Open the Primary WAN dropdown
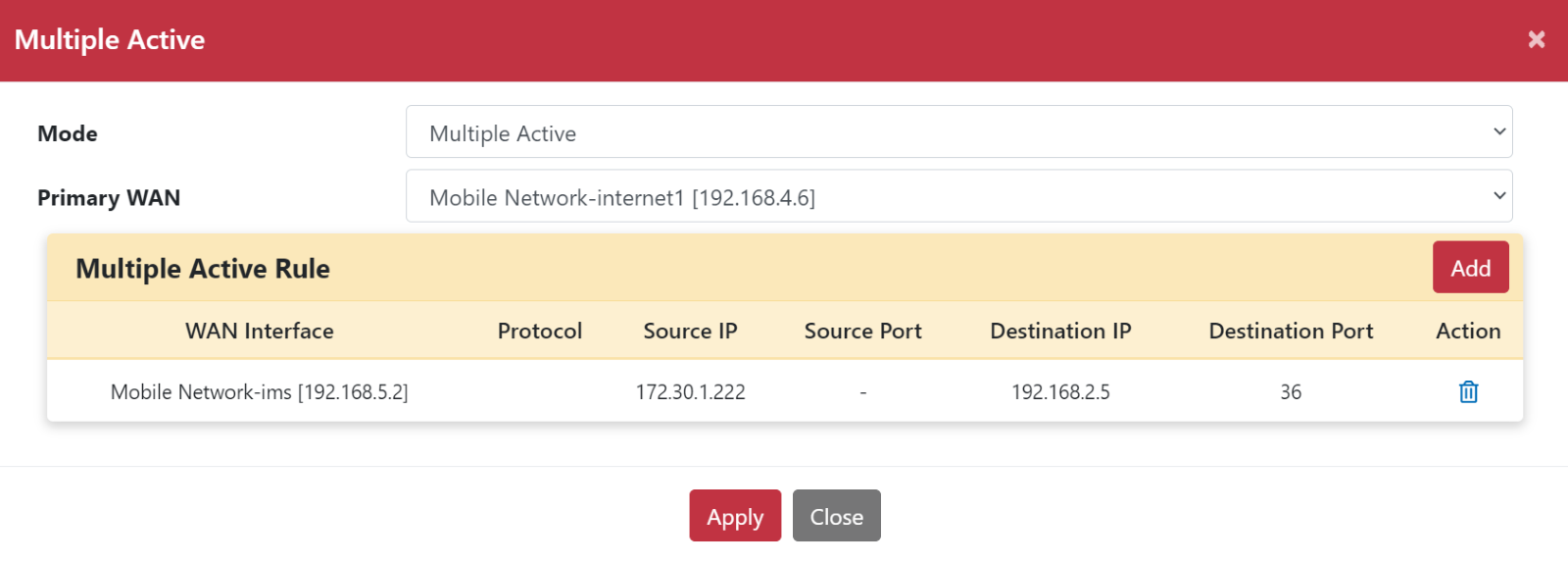Image resolution: width=1568 pixels, height=563 pixels. point(959,196)
